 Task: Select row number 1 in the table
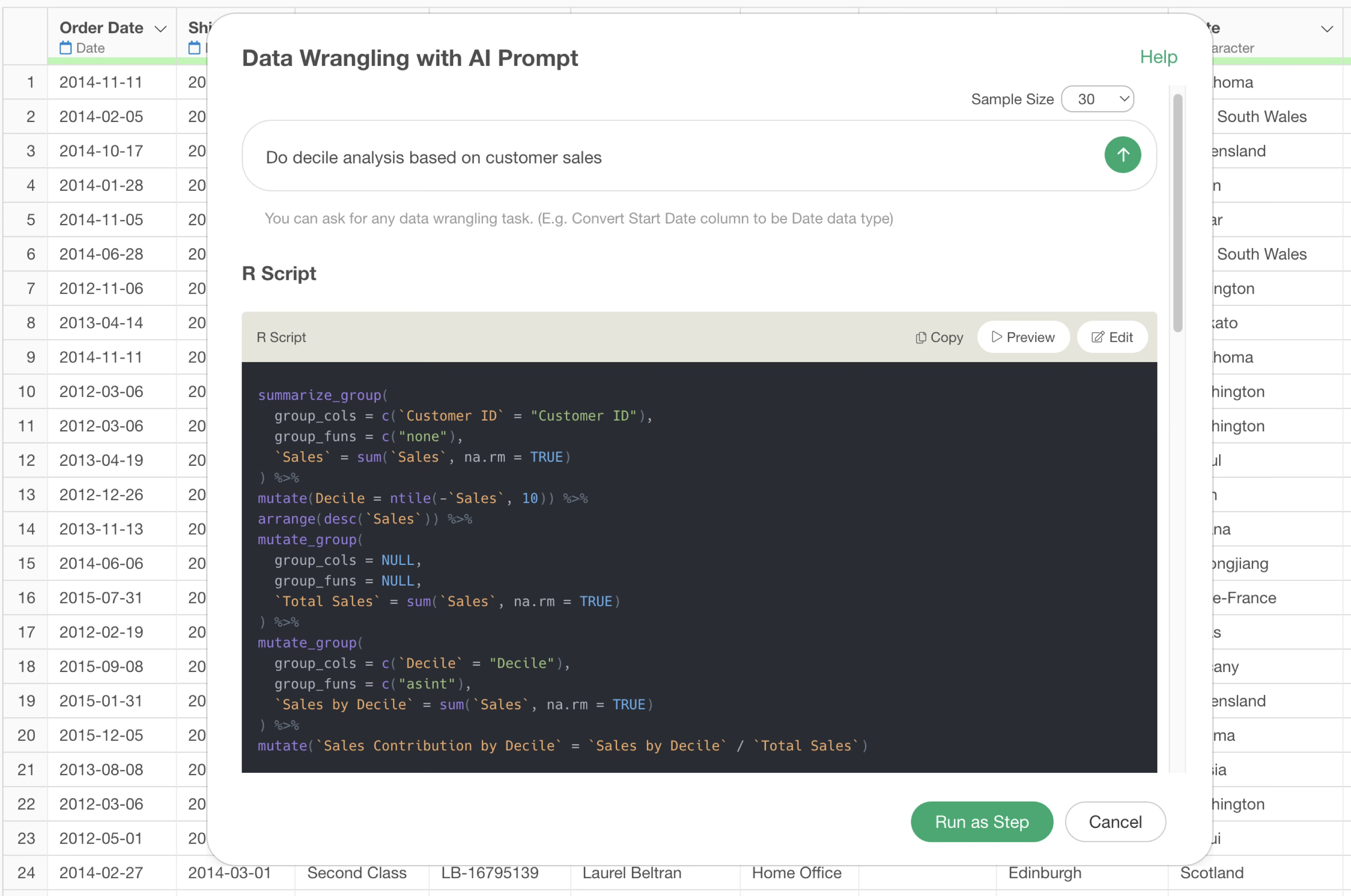click(30, 82)
